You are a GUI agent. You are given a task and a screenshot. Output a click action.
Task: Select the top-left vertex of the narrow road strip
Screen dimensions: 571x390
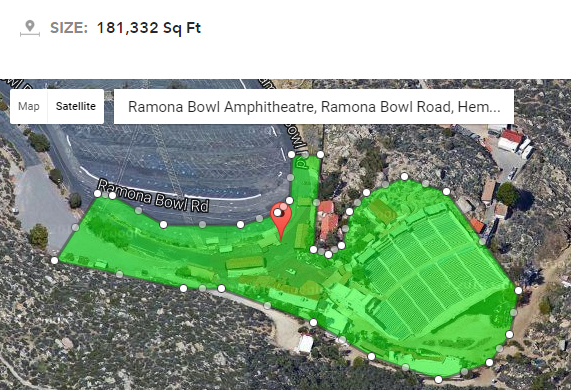click(291, 155)
